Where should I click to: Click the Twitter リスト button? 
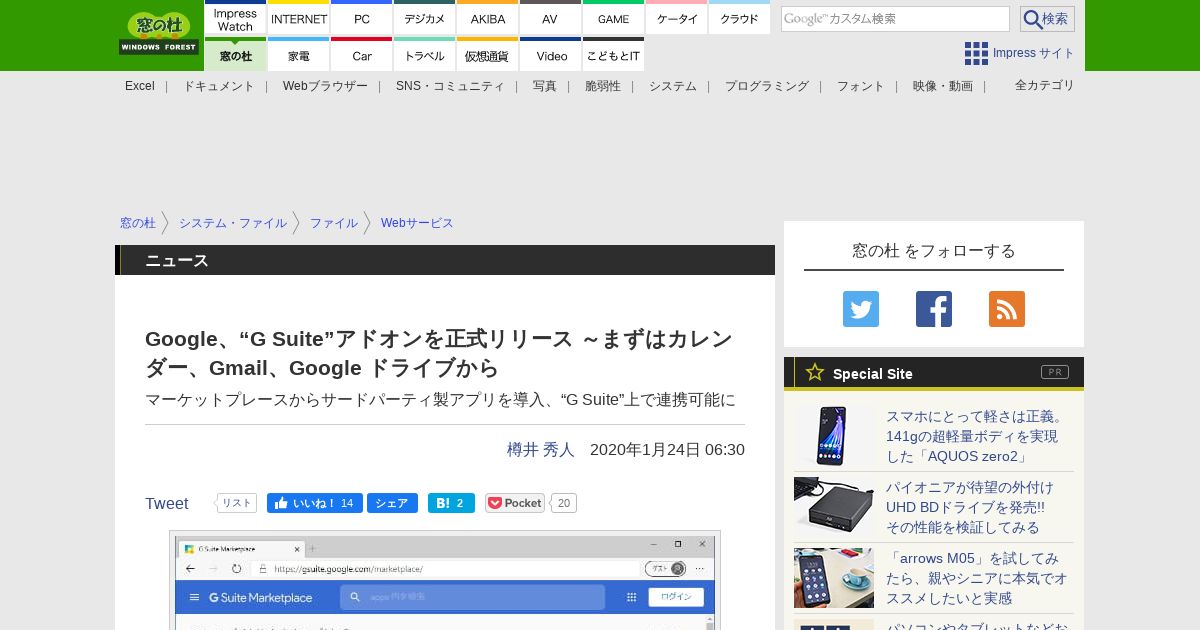[x=237, y=503]
